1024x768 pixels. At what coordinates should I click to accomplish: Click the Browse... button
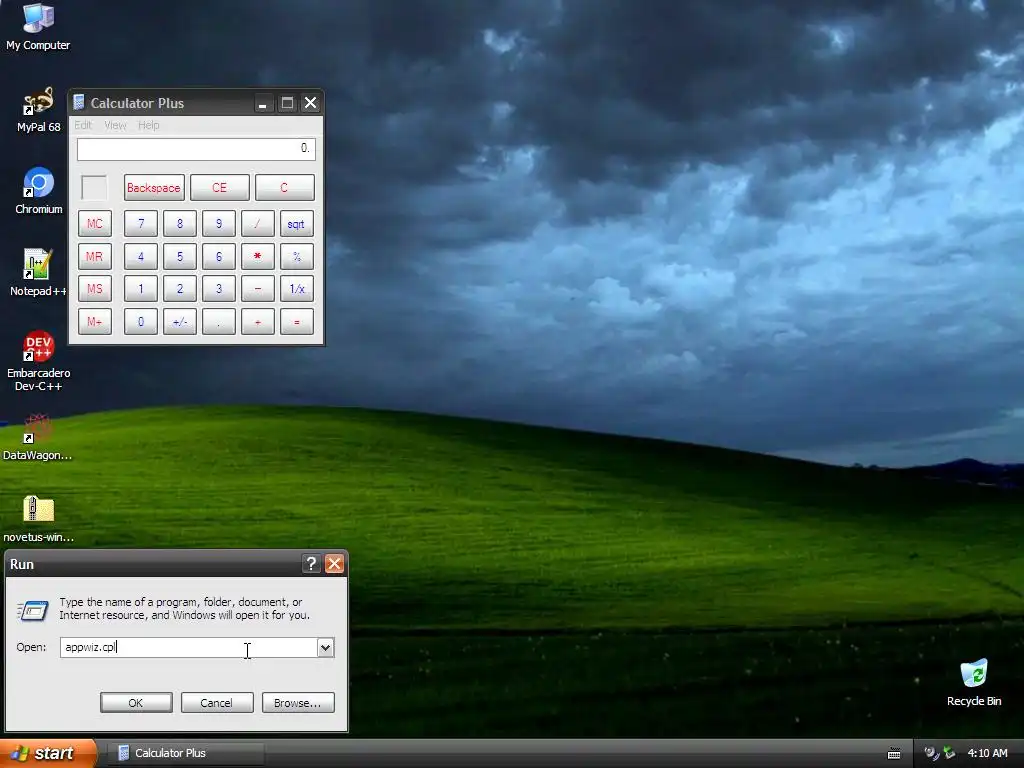tap(298, 703)
